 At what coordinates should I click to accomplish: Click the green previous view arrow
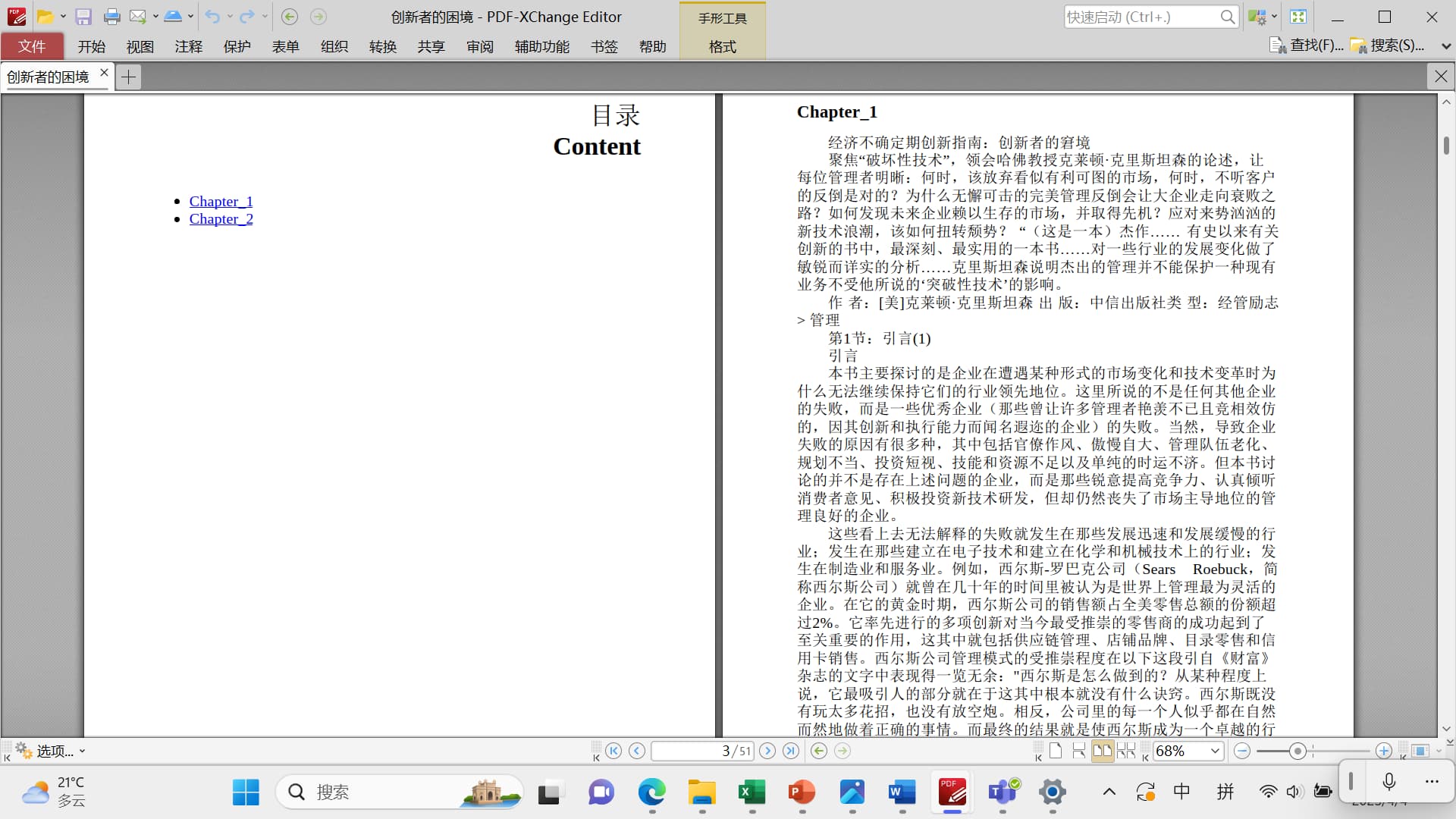(818, 751)
